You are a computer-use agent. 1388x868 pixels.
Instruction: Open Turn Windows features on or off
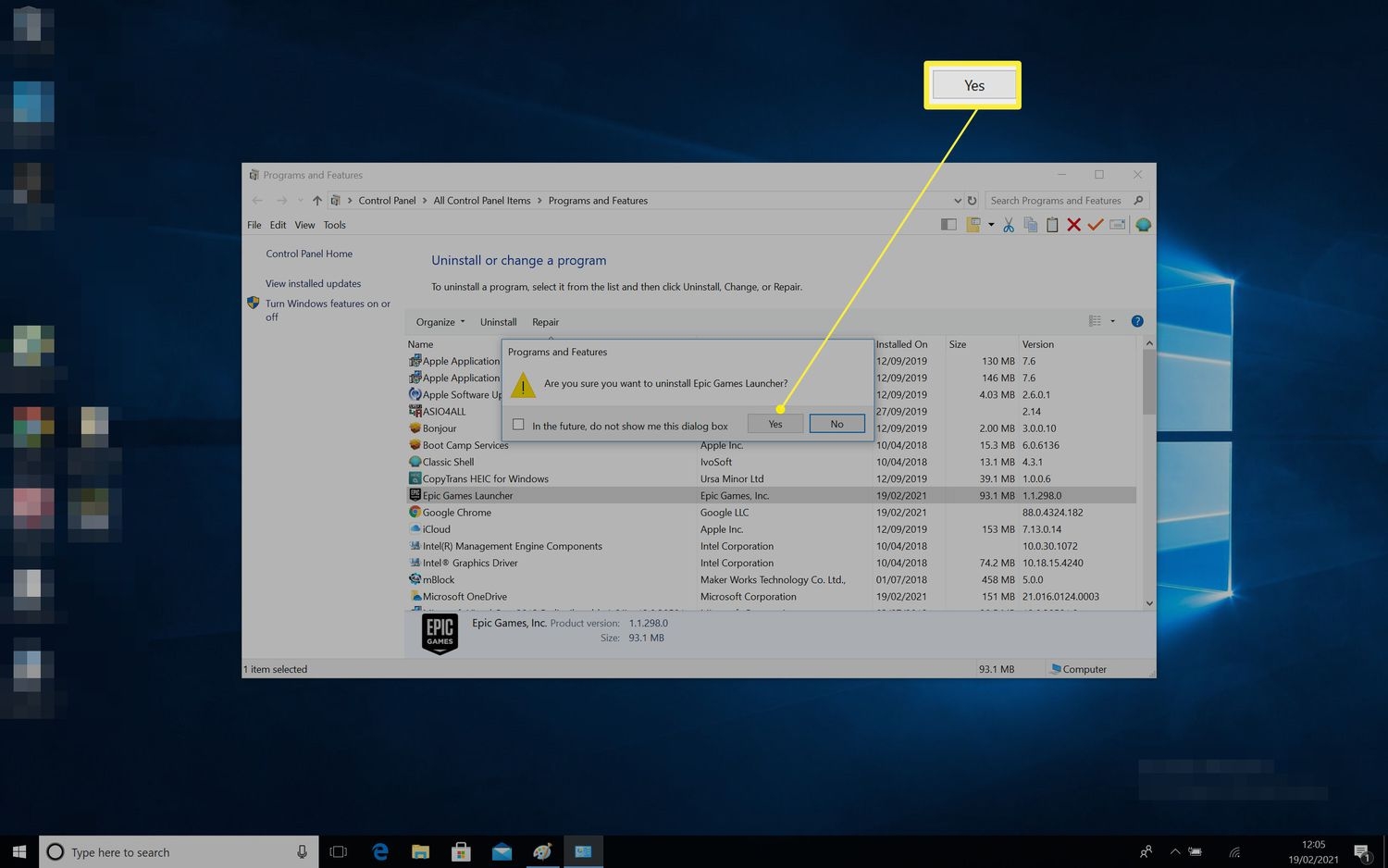pos(328,310)
